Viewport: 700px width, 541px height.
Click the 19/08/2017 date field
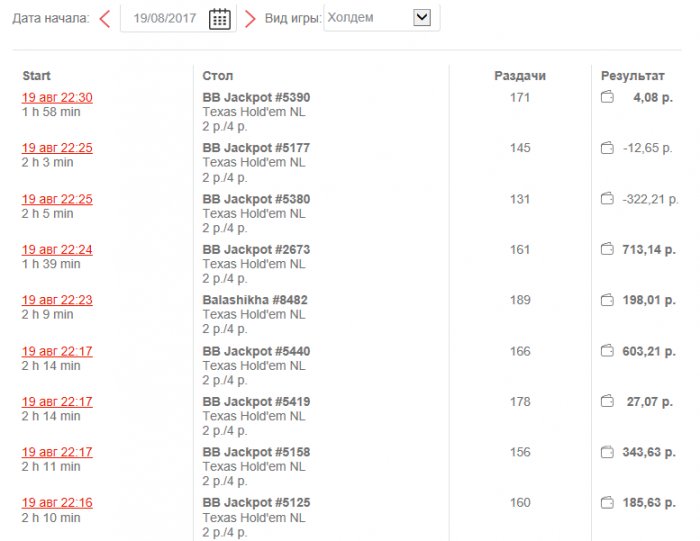click(165, 19)
